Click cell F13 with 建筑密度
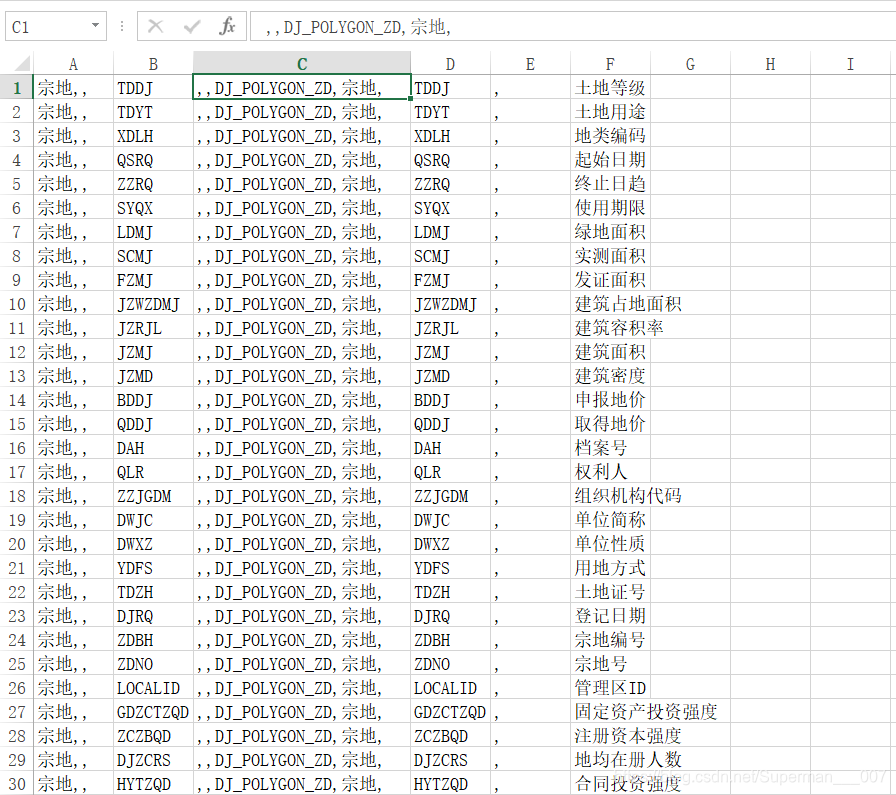This screenshot has height=795, width=896. (610, 375)
